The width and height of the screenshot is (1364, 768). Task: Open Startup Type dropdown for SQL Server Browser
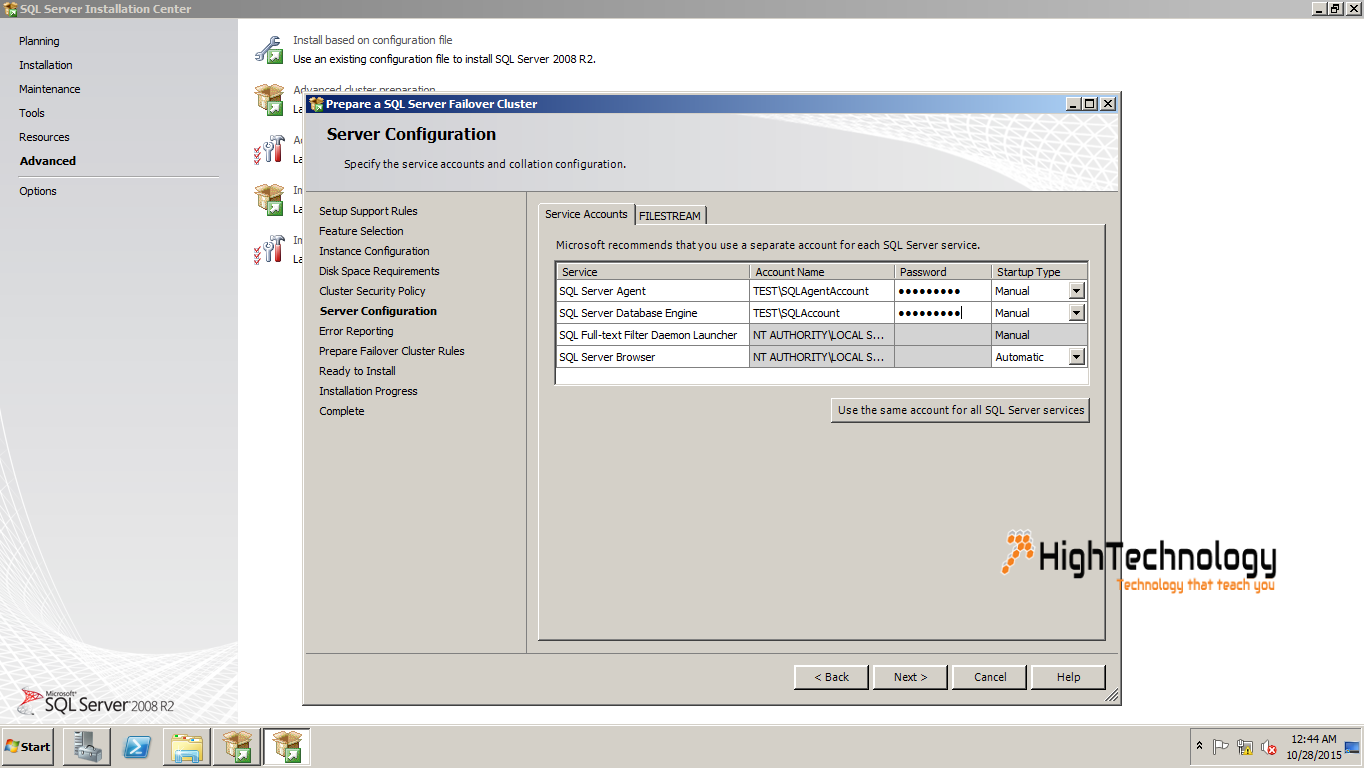click(x=1076, y=357)
